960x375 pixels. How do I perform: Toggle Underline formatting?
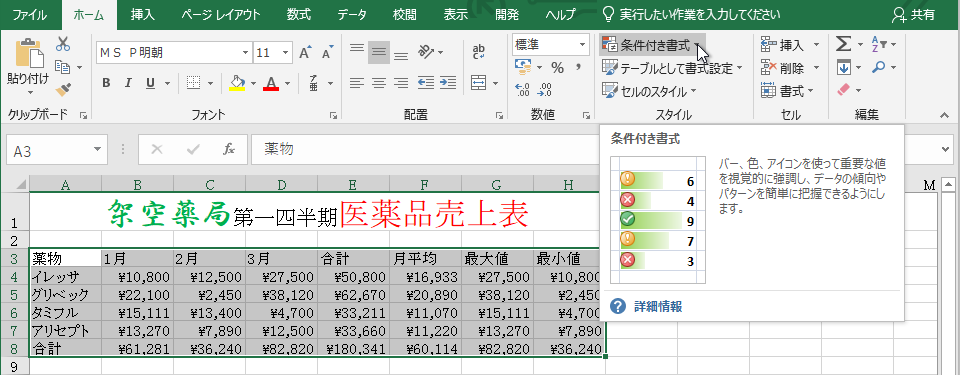(150, 83)
